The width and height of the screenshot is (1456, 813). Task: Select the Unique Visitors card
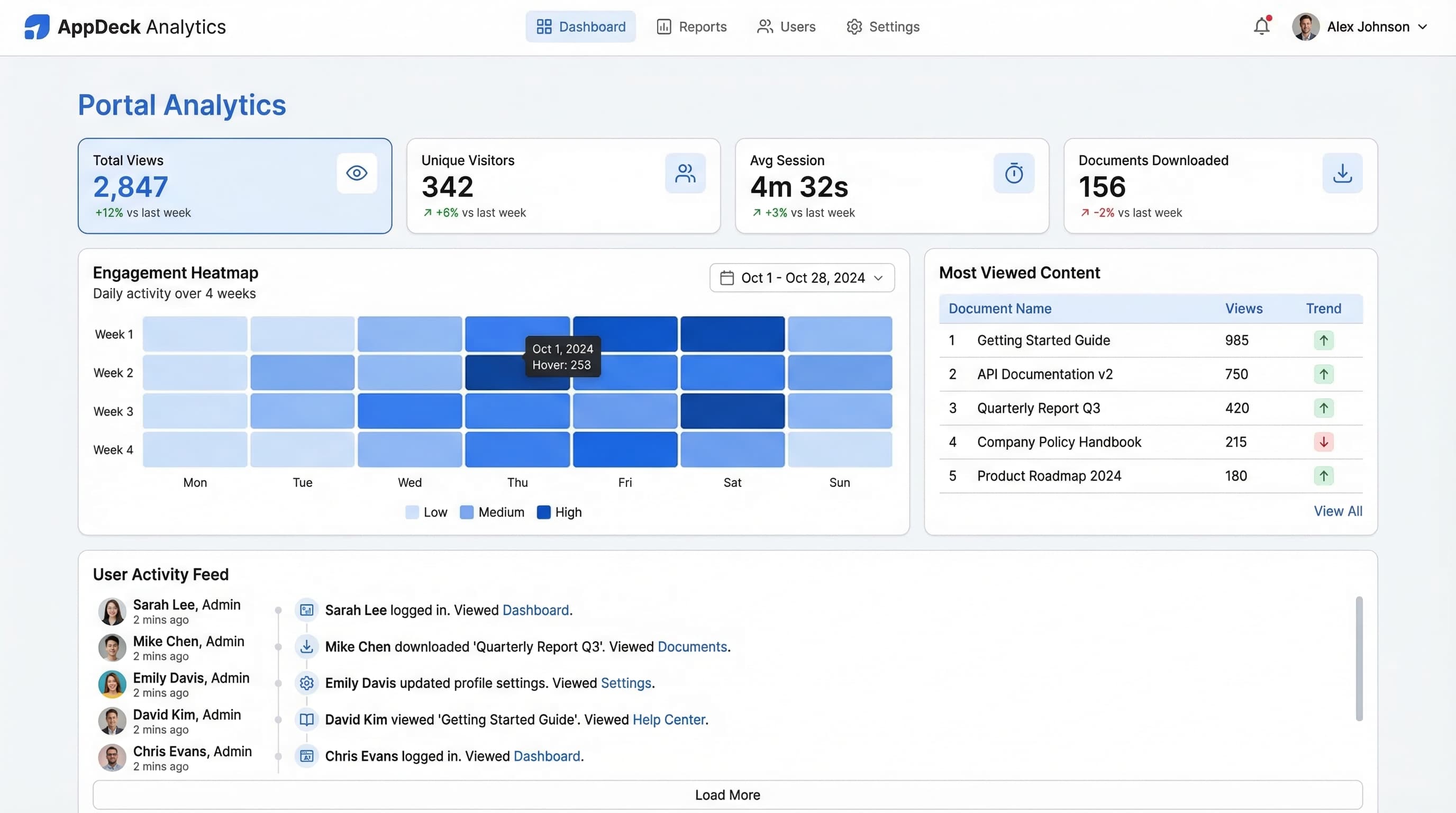[x=563, y=186]
